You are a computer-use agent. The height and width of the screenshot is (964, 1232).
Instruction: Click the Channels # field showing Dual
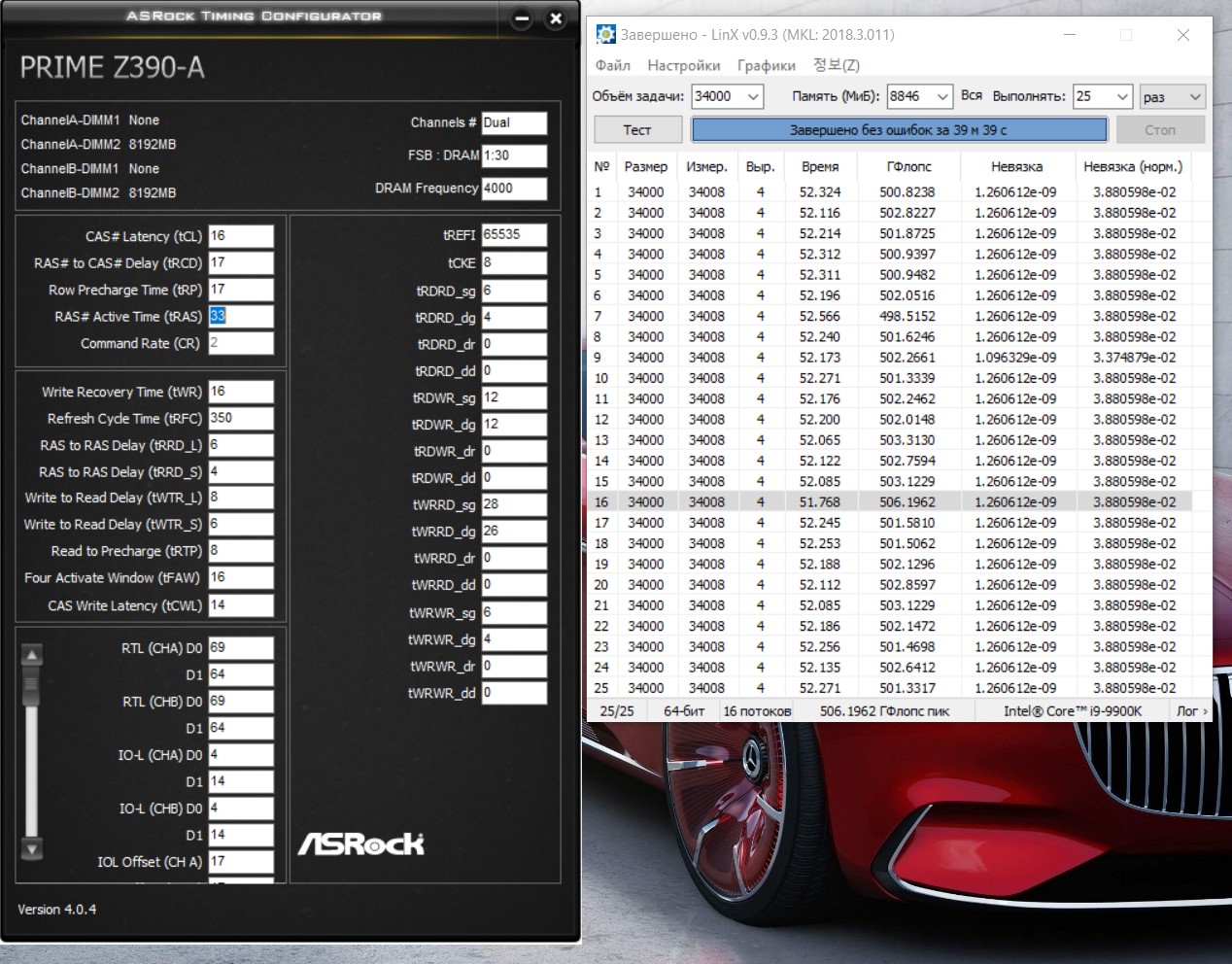coord(514,122)
